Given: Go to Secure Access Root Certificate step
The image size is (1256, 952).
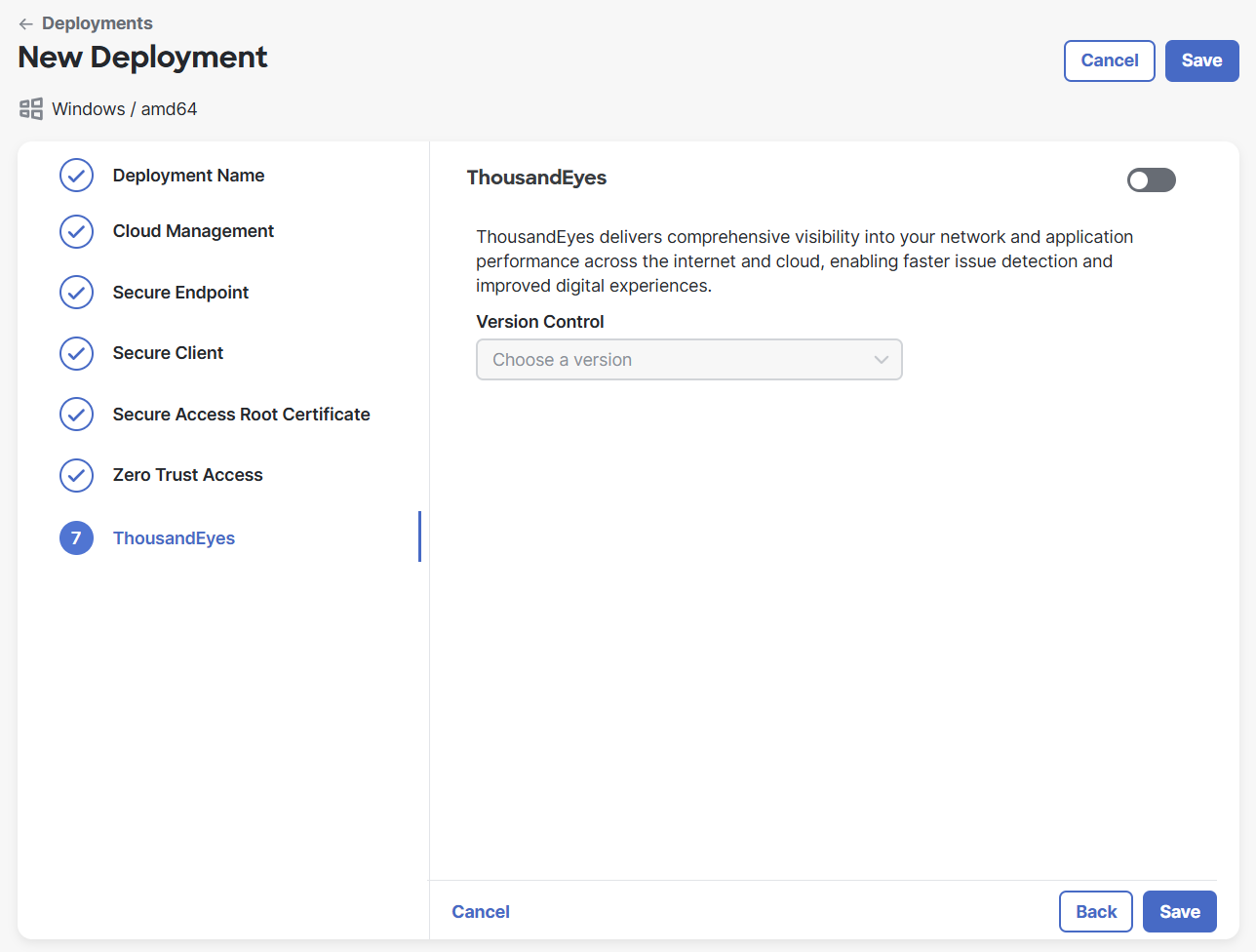Looking at the screenshot, I should tap(241, 415).
